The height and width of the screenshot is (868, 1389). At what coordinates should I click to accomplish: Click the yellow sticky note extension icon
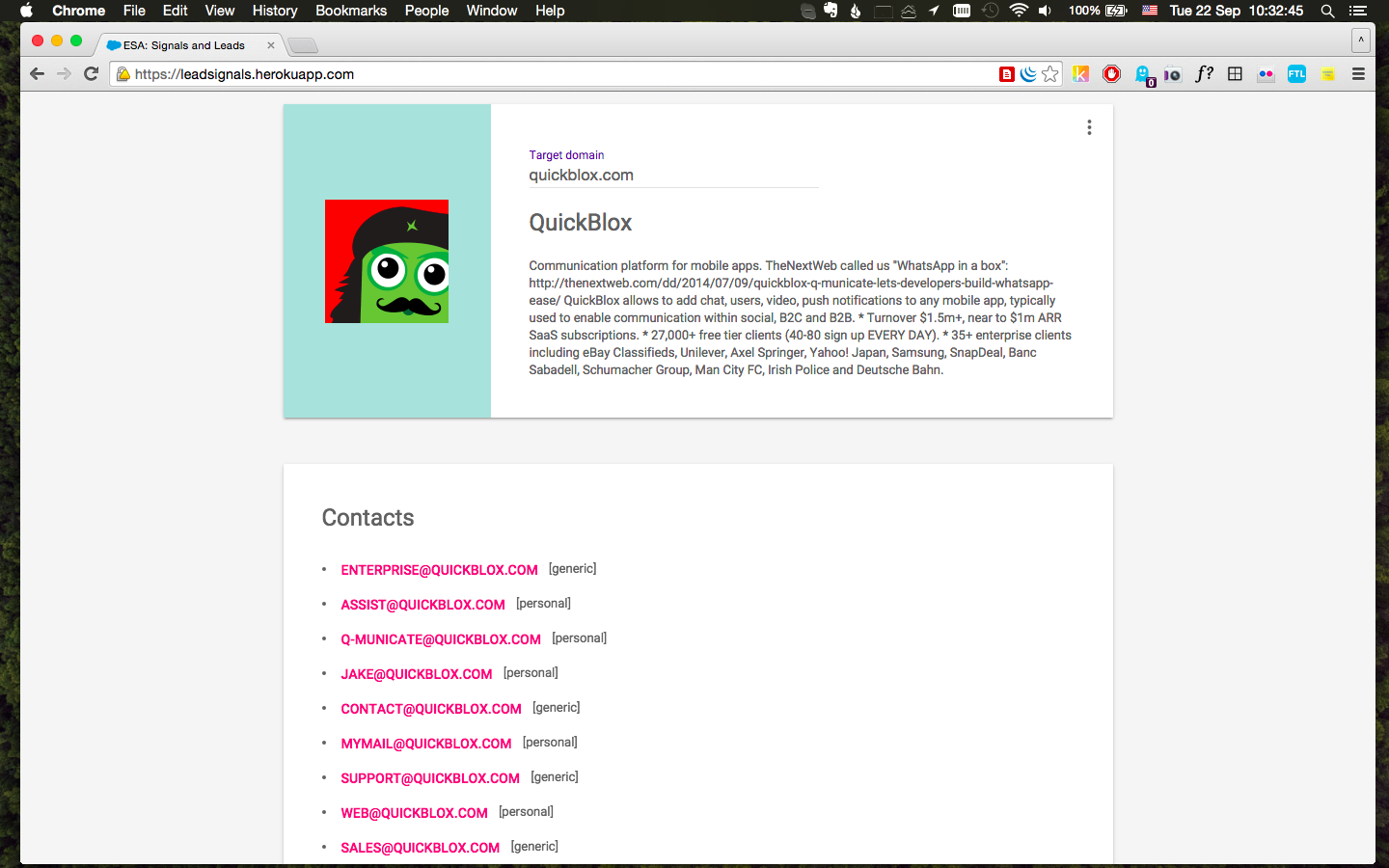(1328, 74)
